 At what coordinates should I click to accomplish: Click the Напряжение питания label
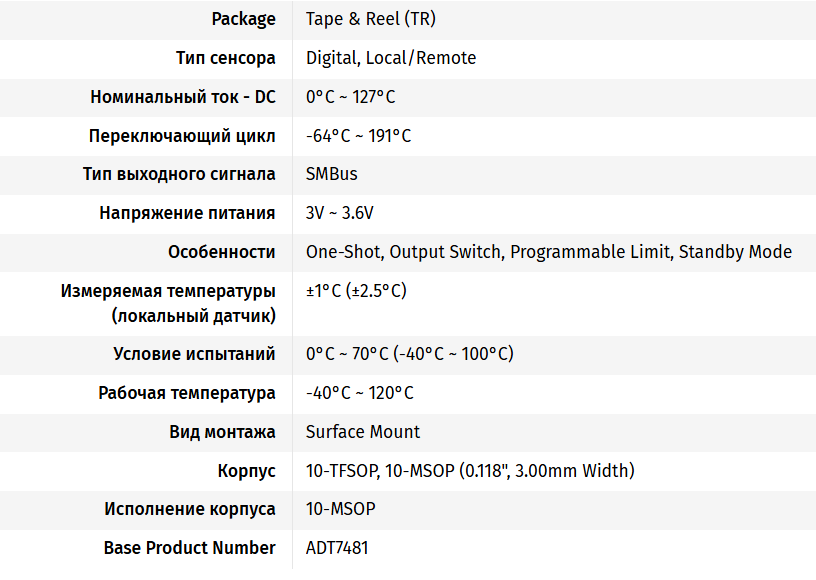(x=187, y=213)
